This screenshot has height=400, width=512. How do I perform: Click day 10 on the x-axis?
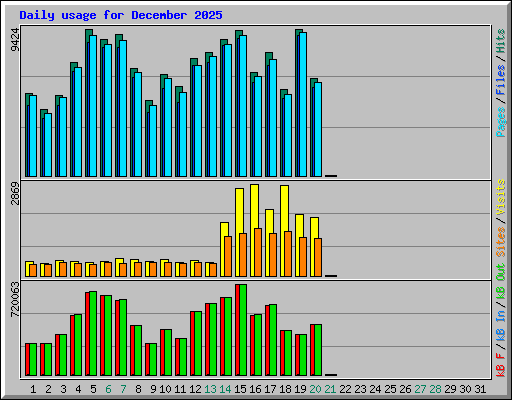(165, 389)
